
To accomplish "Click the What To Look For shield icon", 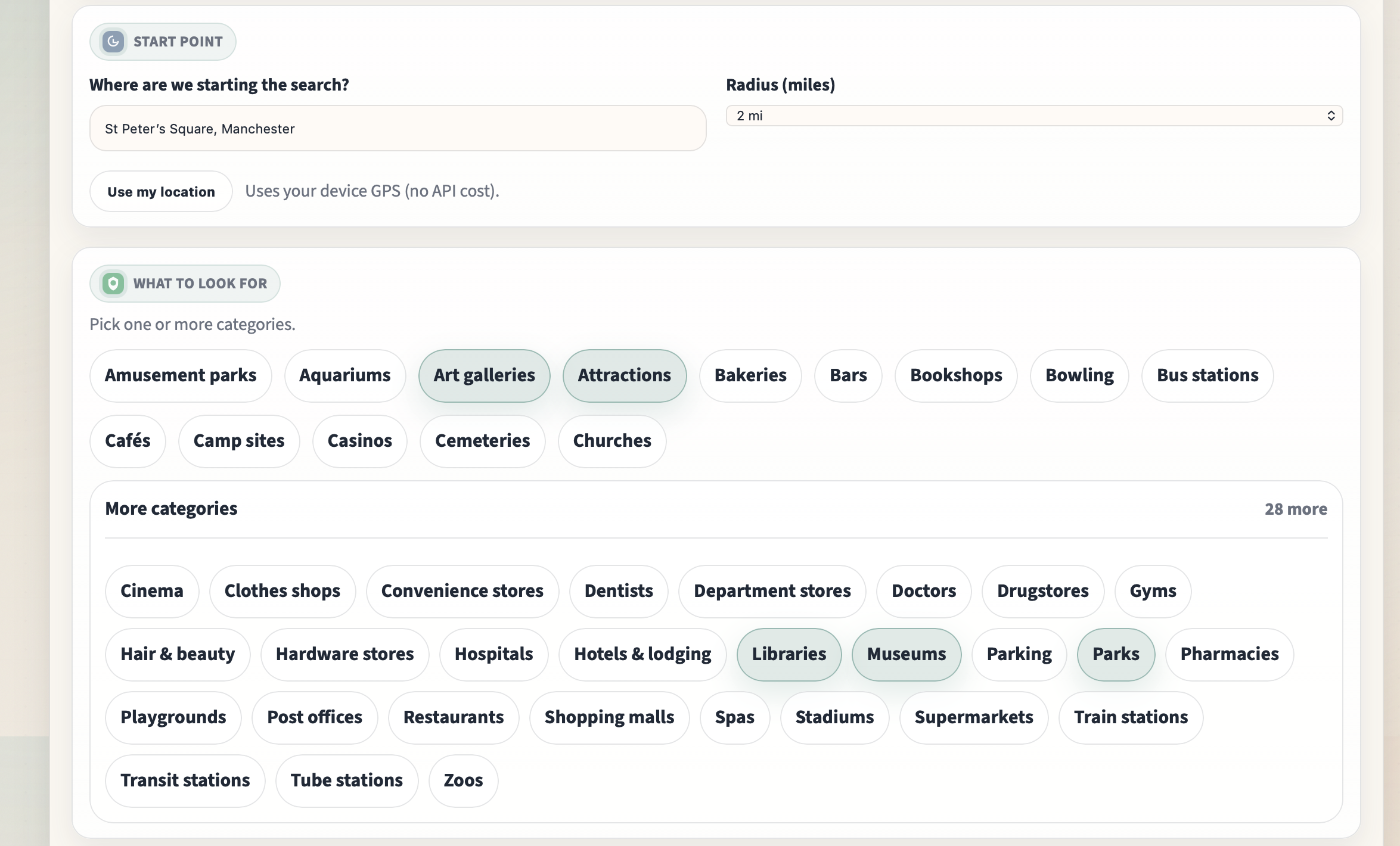I will [113, 284].
